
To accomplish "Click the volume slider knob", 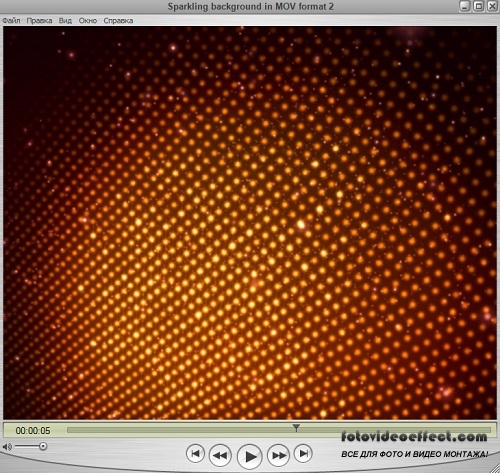I will 43,446.
